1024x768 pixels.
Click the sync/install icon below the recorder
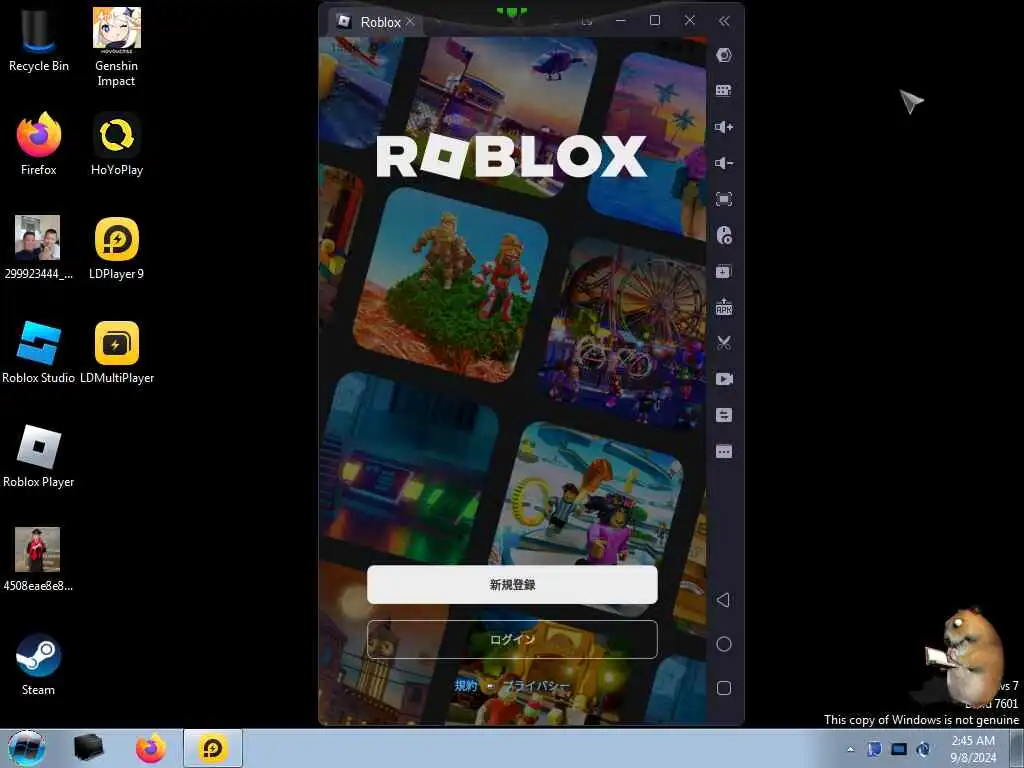[x=724, y=271]
